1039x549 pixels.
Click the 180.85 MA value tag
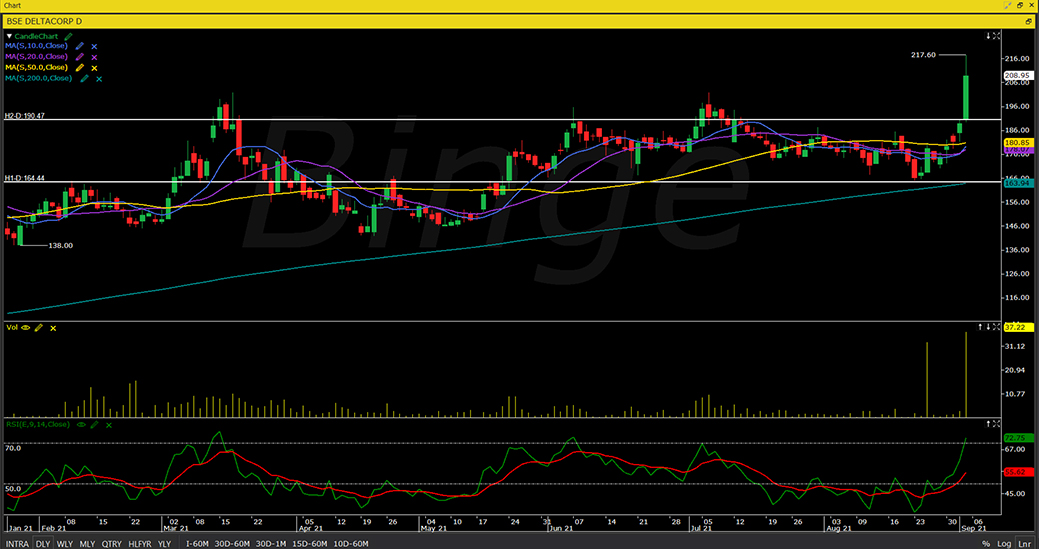[x=1017, y=142]
